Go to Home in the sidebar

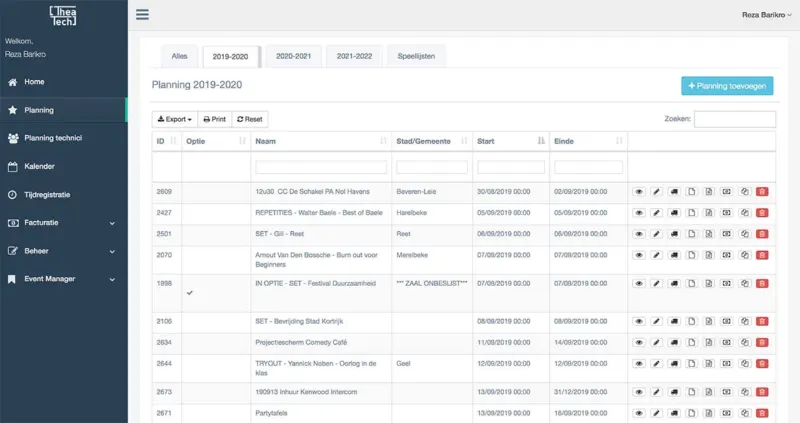(63, 82)
